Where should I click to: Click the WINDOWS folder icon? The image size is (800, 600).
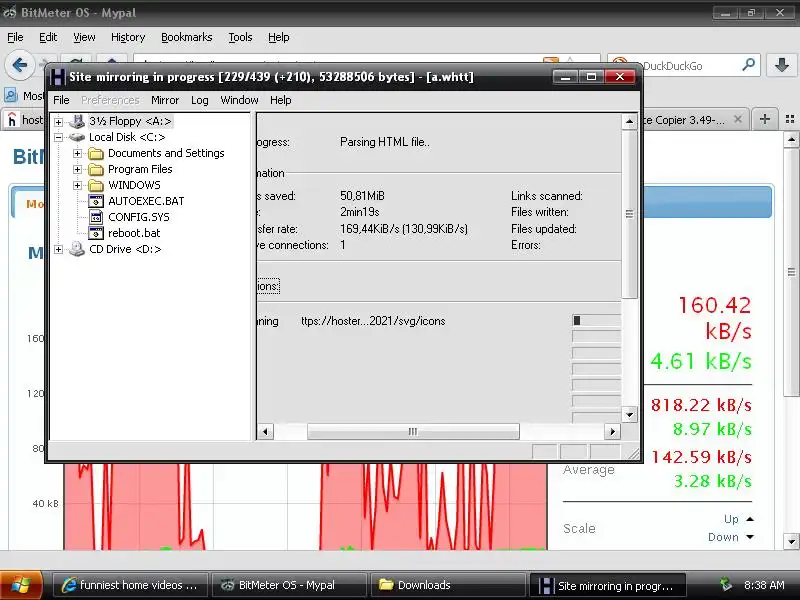[96, 185]
